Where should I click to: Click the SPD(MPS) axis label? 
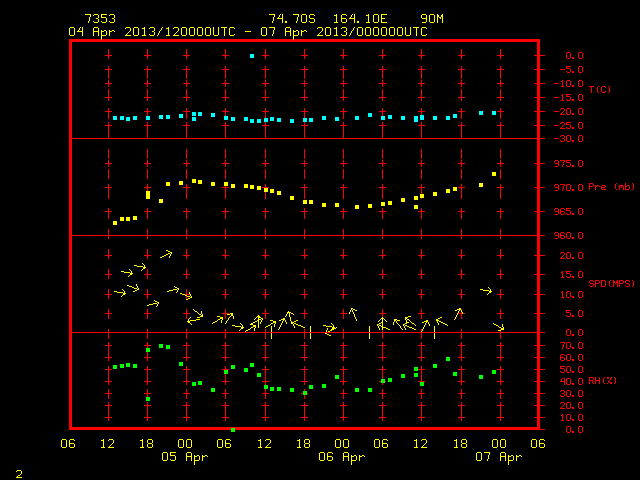click(x=611, y=283)
